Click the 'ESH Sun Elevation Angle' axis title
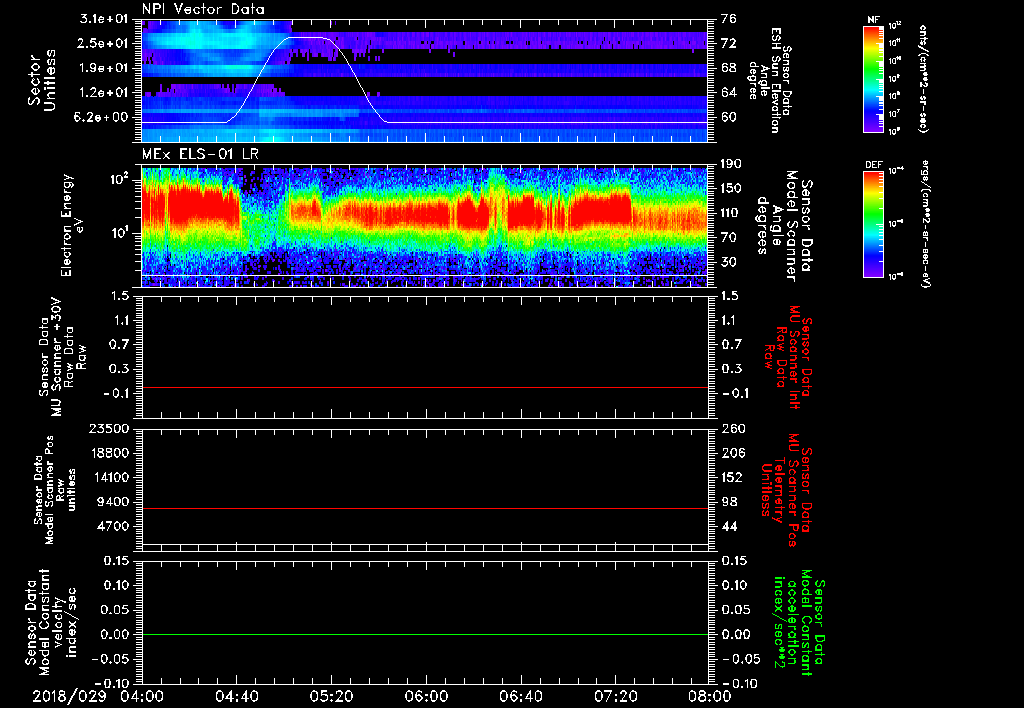Image resolution: width=1024 pixels, height=708 pixels. point(770,80)
